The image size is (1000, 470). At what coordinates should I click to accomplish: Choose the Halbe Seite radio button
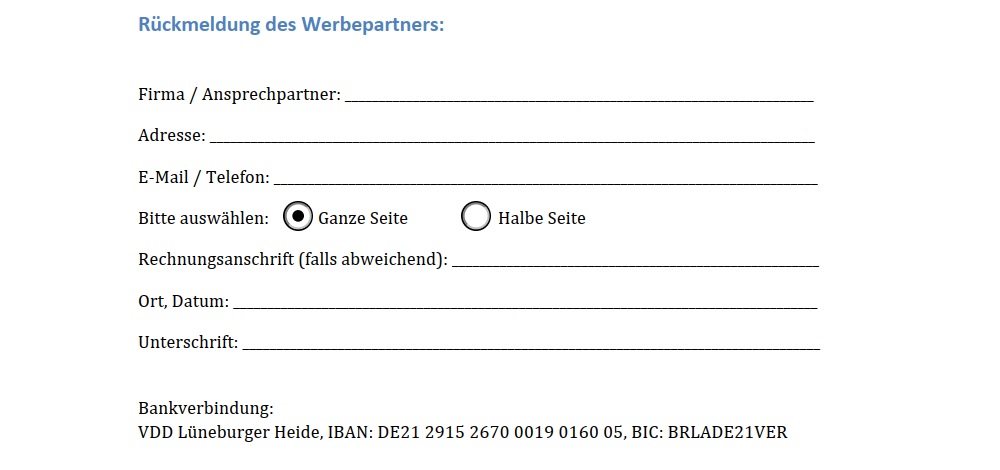pyautogui.click(x=476, y=217)
